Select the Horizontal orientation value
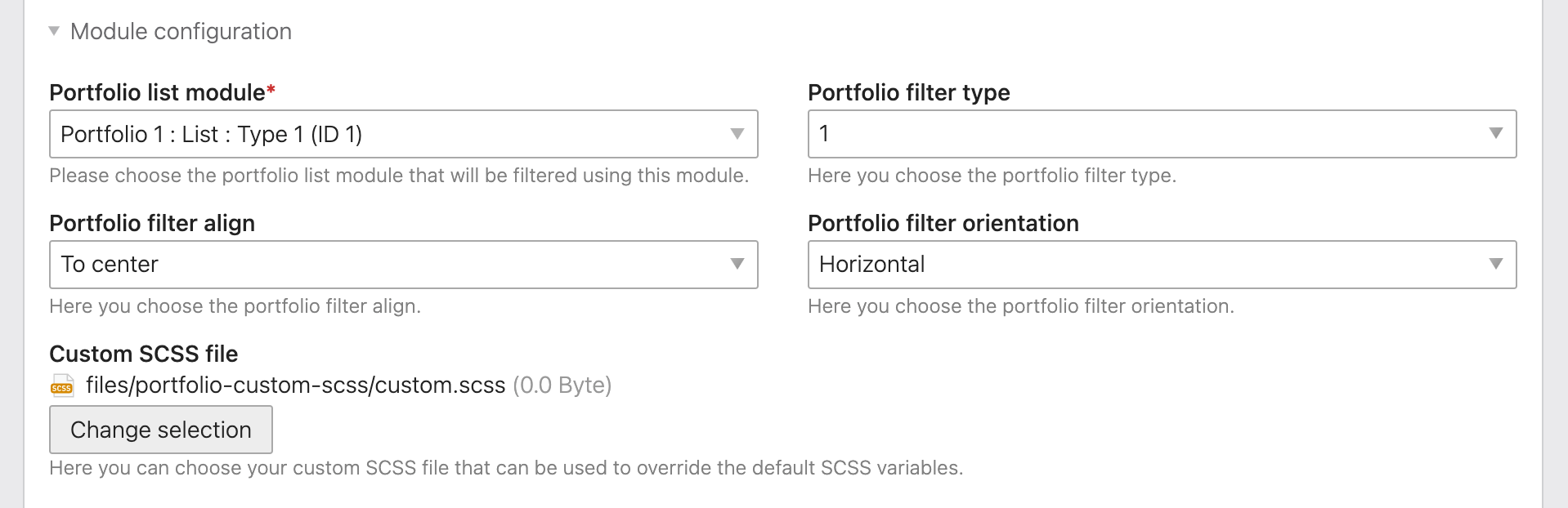 [x=871, y=264]
